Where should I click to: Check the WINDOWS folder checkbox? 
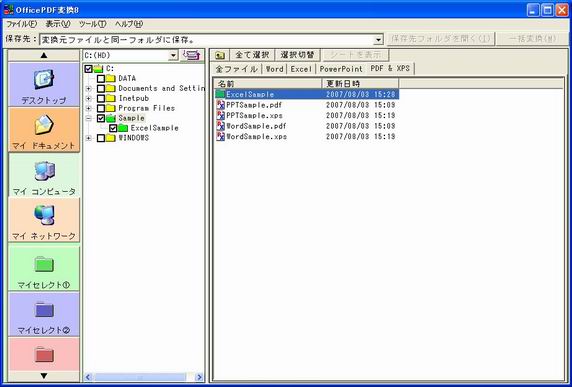pos(101,138)
